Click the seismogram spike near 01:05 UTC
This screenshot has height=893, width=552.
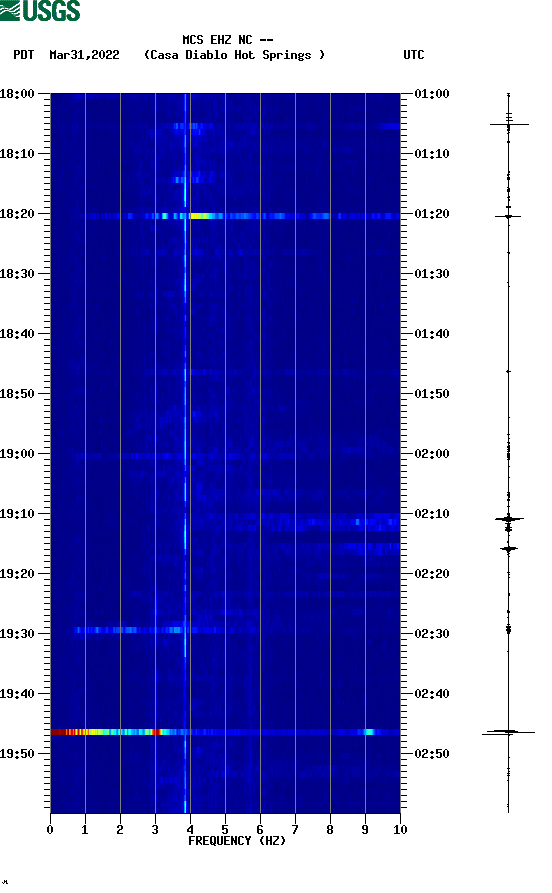point(509,124)
